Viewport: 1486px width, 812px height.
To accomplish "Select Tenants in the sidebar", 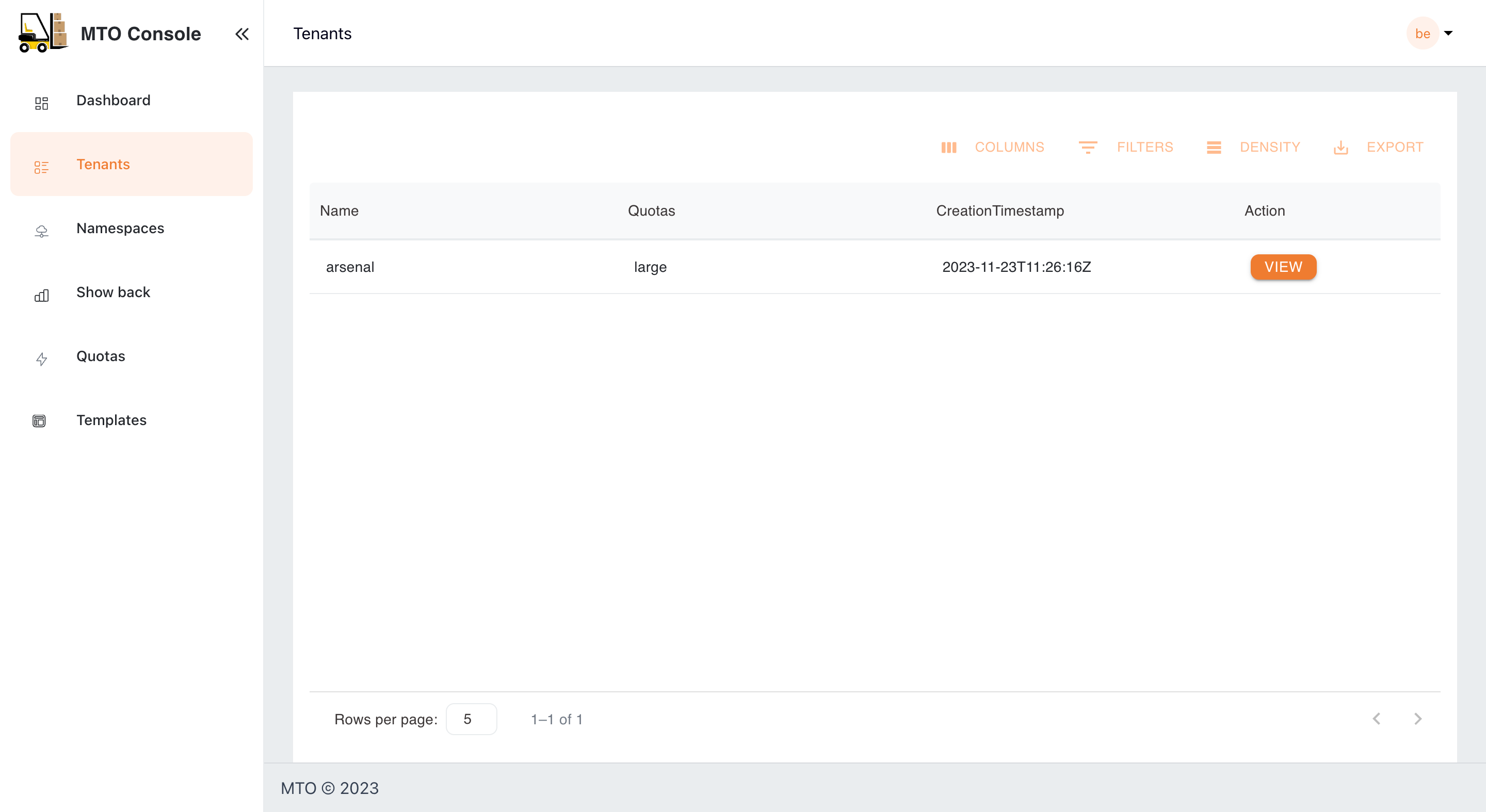I will [x=132, y=165].
